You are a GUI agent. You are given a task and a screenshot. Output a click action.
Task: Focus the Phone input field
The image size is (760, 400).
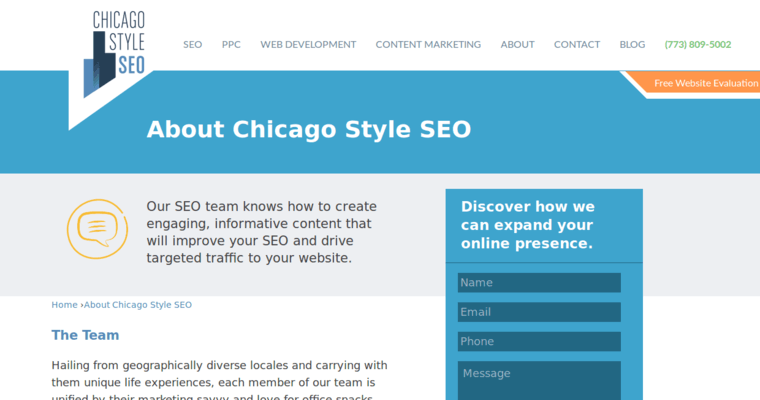pyautogui.click(x=539, y=341)
